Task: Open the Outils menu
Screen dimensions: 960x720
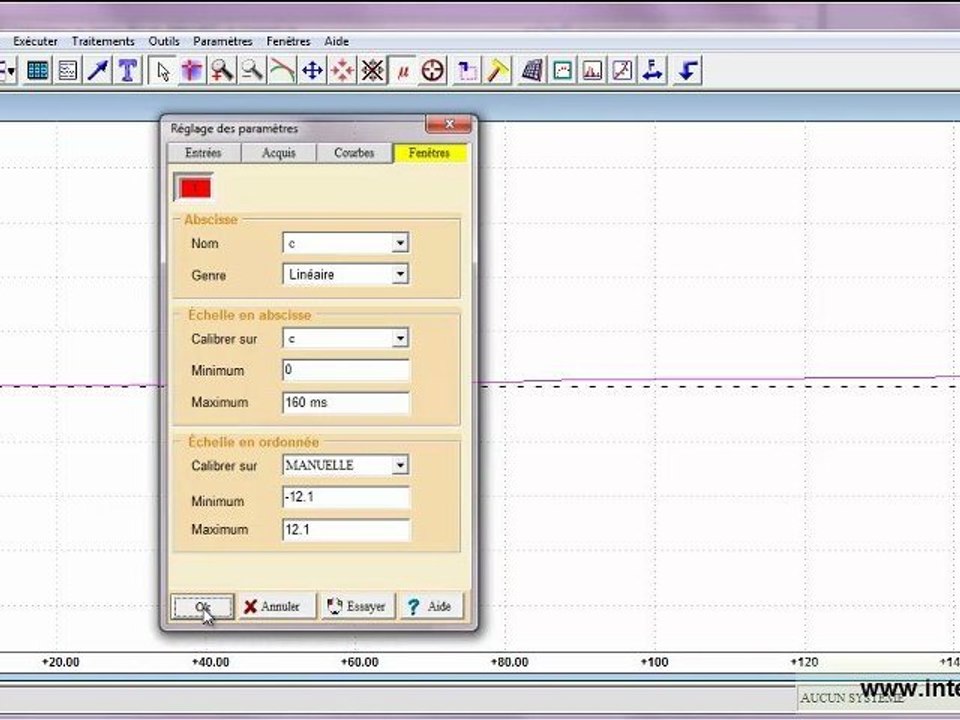Action: point(164,42)
